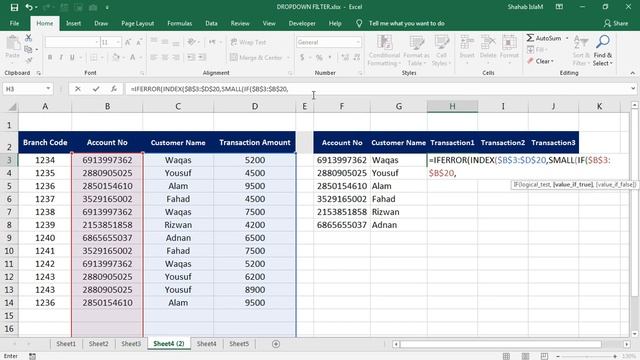Click the Share button
Viewport: 640px width, 360px height.
coord(616,24)
